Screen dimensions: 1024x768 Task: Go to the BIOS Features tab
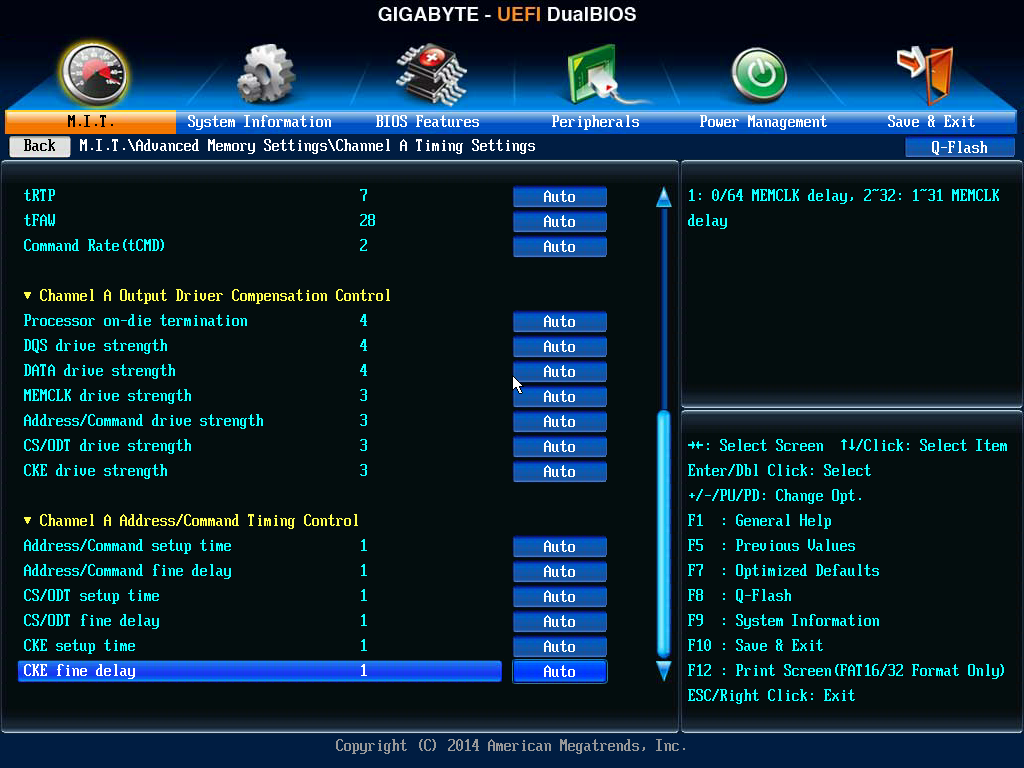(x=427, y=121)
